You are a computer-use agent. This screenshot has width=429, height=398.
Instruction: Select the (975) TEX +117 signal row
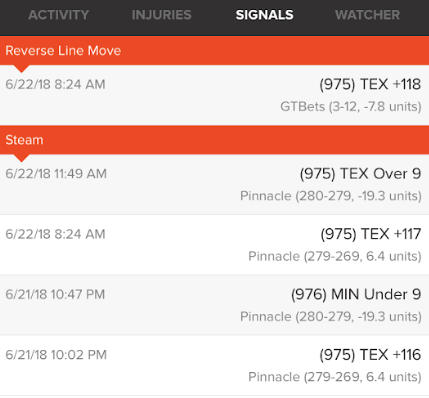click(214, 245)
